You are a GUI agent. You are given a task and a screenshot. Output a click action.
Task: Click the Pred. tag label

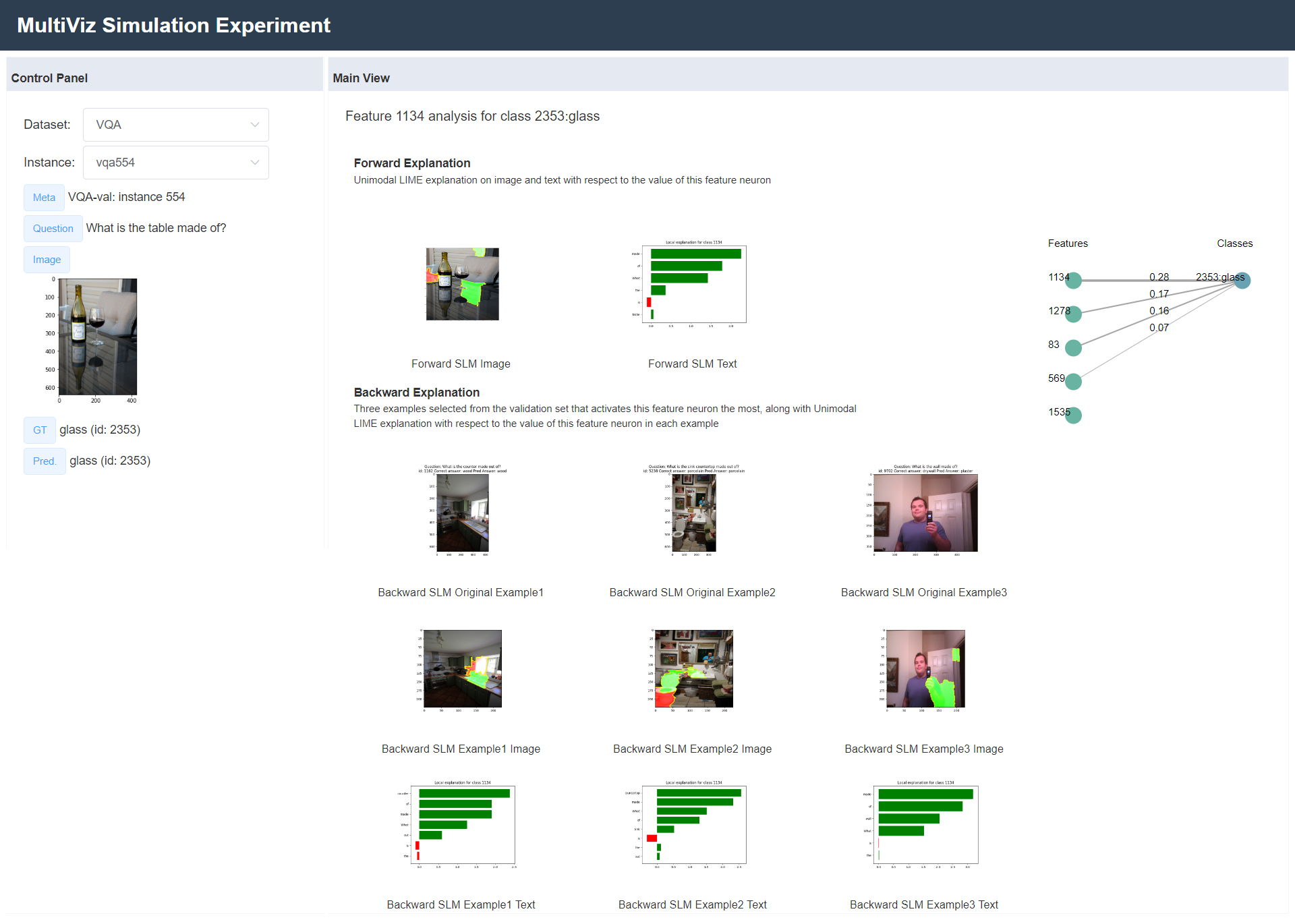pos(45,461)
